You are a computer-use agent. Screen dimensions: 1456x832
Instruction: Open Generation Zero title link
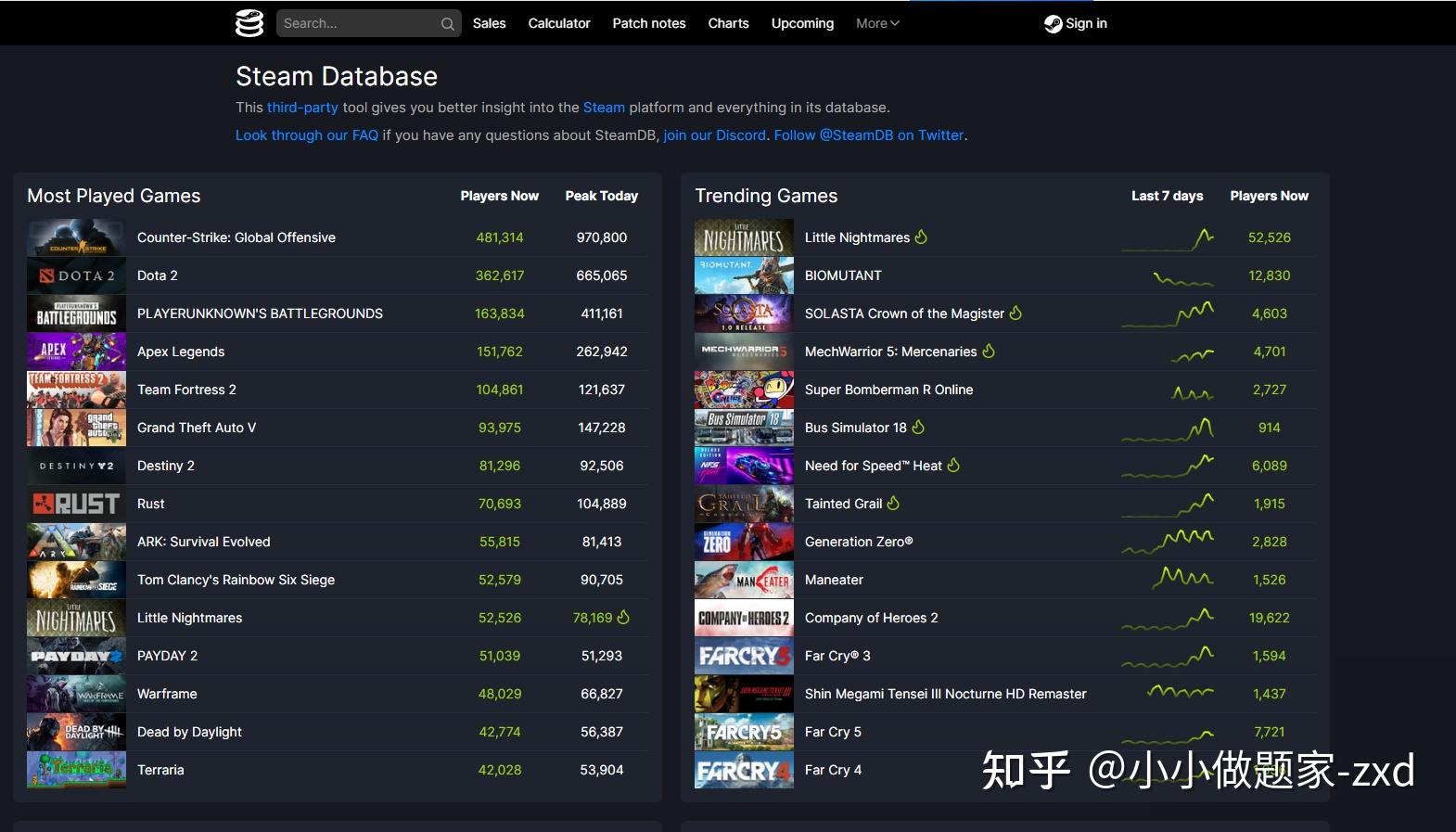coord(859,542)
